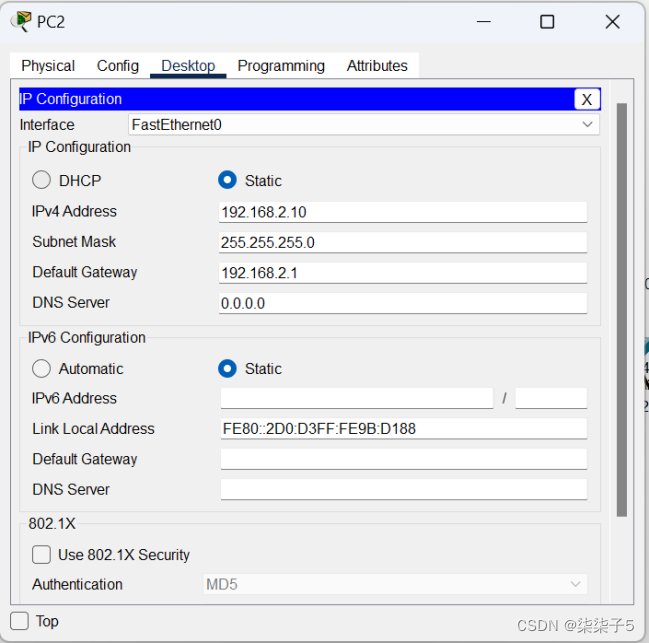Open the Attributes tab
This screenshot has height=643, width=649.
tap(377, 66)
